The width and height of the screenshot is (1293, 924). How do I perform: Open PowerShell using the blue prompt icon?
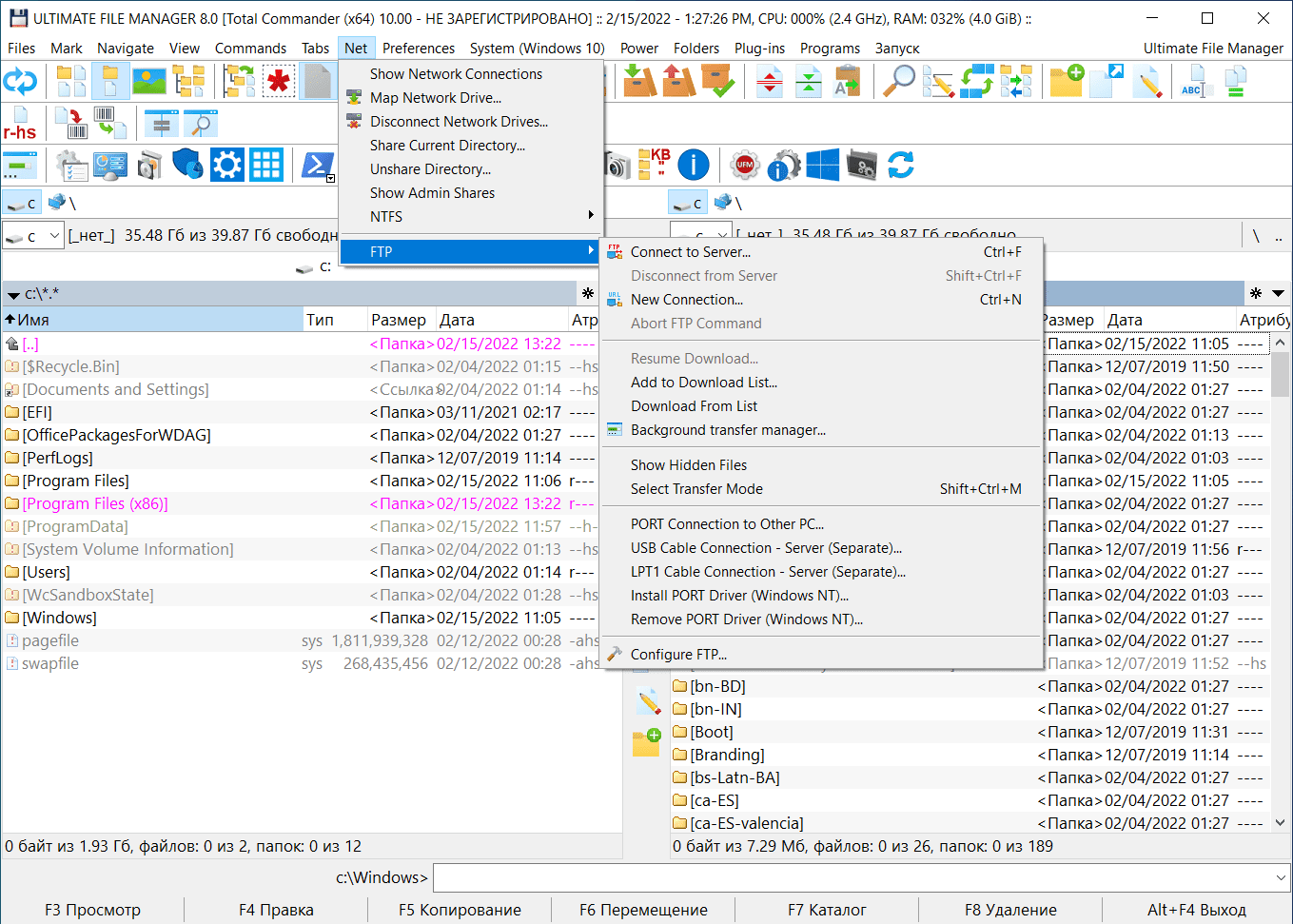tap(316, 165)
